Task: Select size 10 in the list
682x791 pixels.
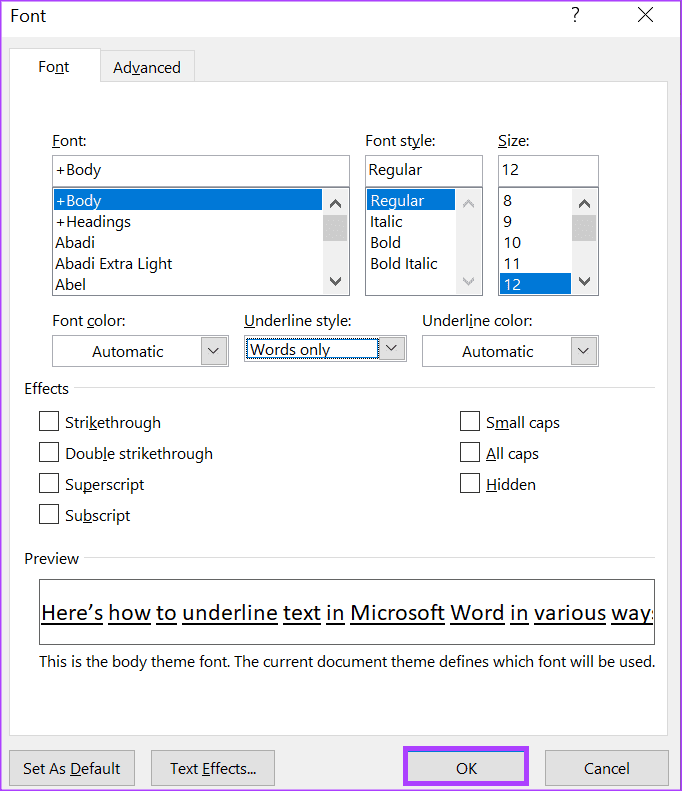Action: click(535, 243)
